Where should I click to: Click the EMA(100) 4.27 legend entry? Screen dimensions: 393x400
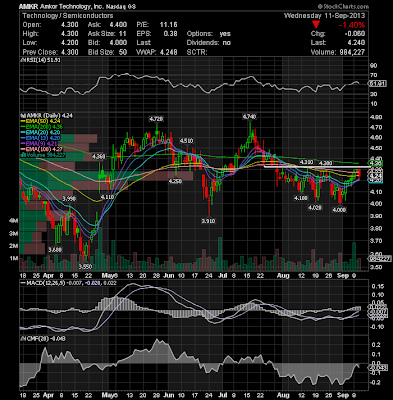(43, 150)
